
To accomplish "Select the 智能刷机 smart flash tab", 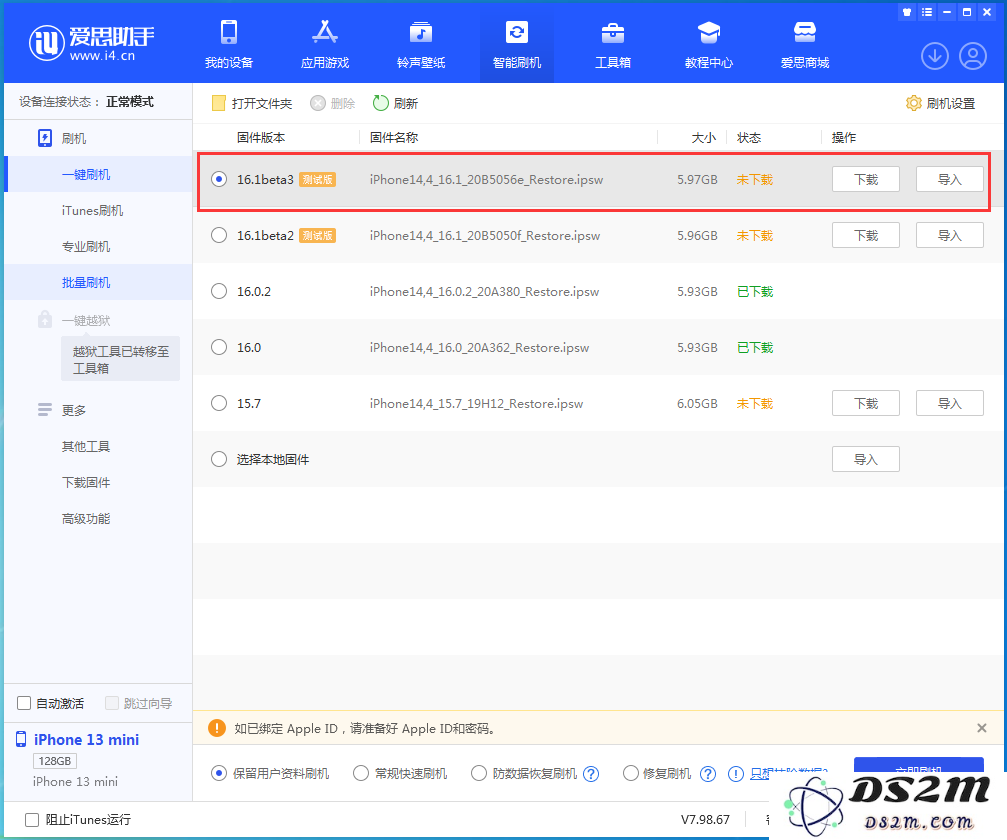I will click(x=516, y=44).
